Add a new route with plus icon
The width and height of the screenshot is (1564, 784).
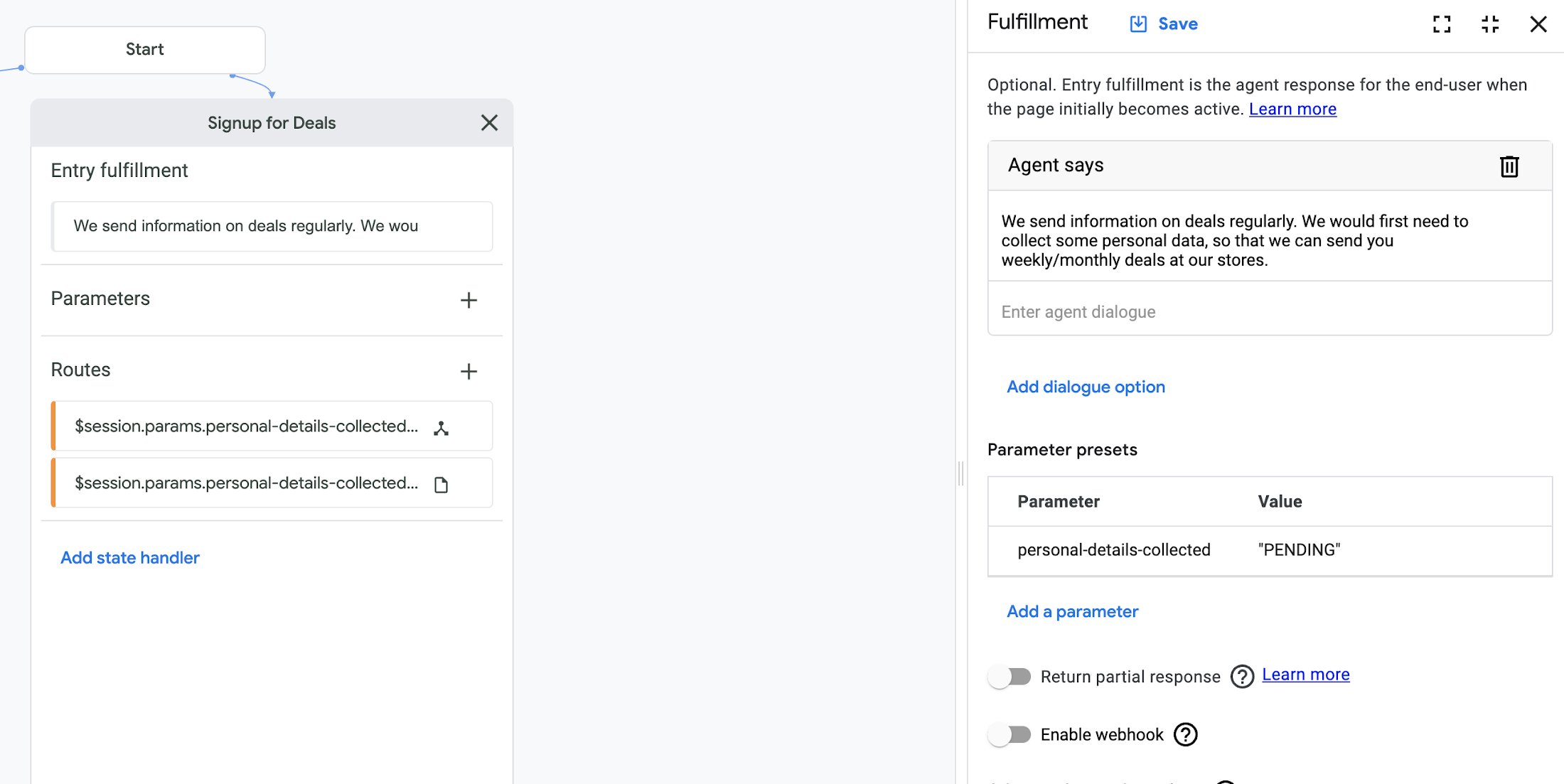click(x=468, y=371)
